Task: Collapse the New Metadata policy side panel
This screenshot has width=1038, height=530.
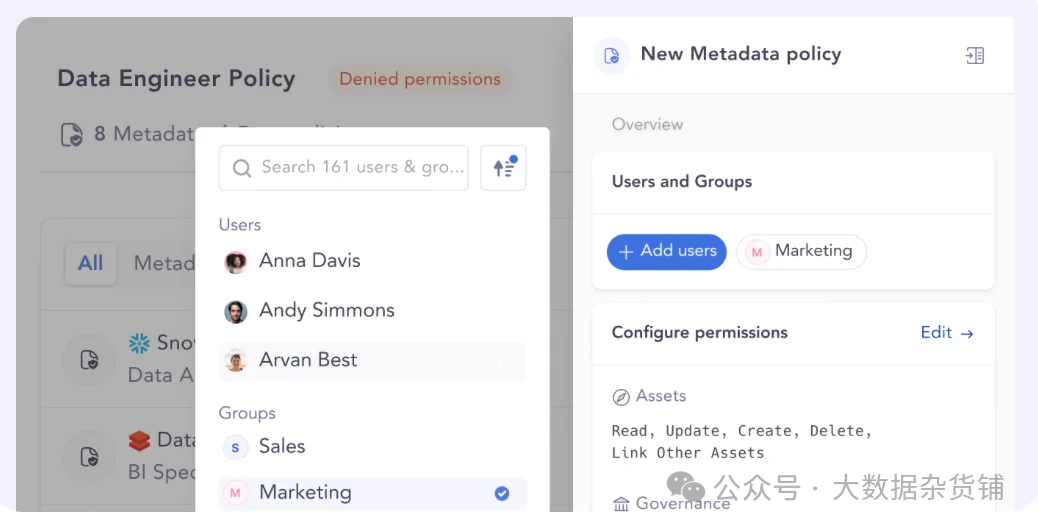Action: pos(975,56)
